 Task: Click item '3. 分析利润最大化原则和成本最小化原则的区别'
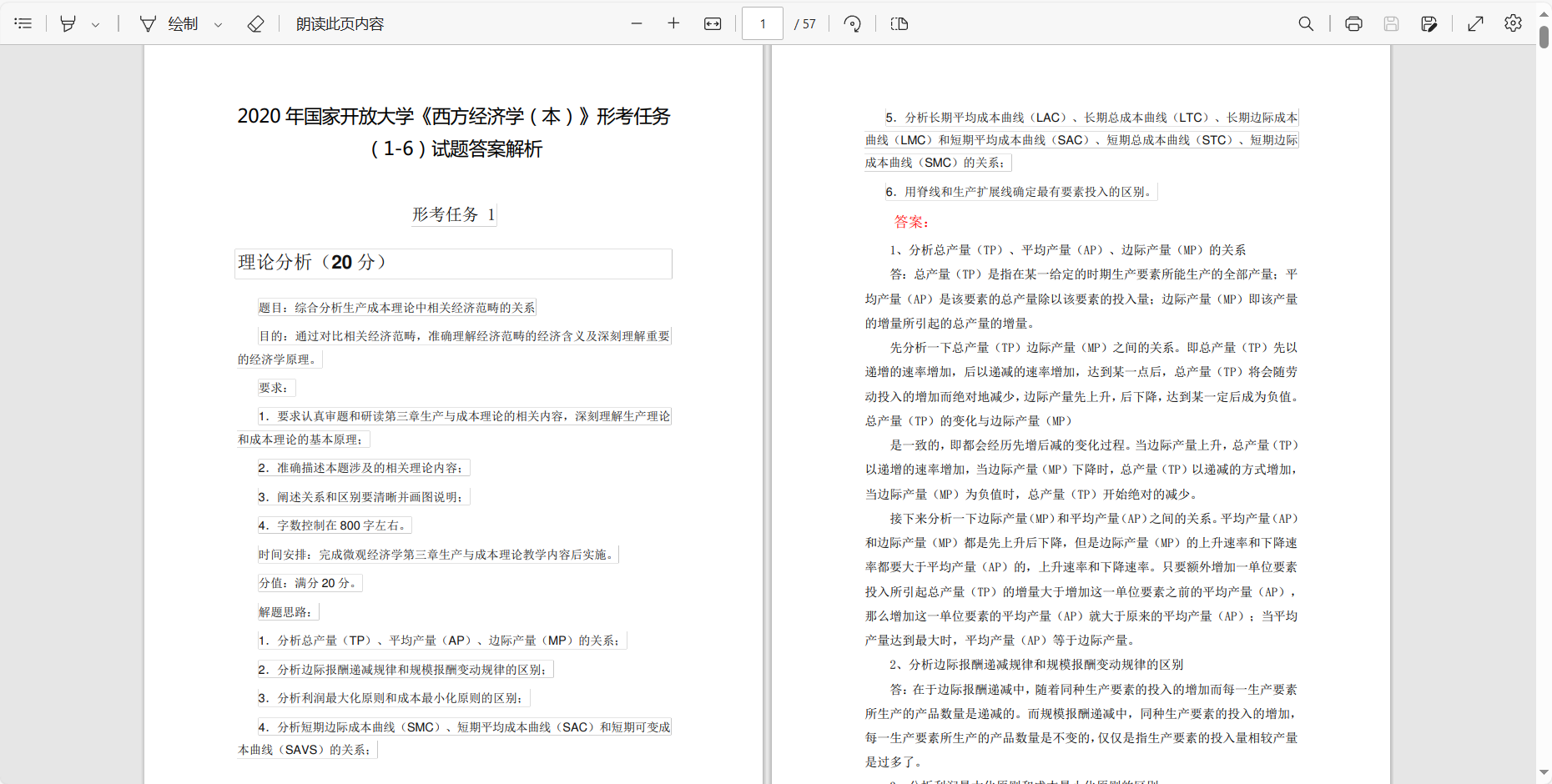click(x=393, y=698)
